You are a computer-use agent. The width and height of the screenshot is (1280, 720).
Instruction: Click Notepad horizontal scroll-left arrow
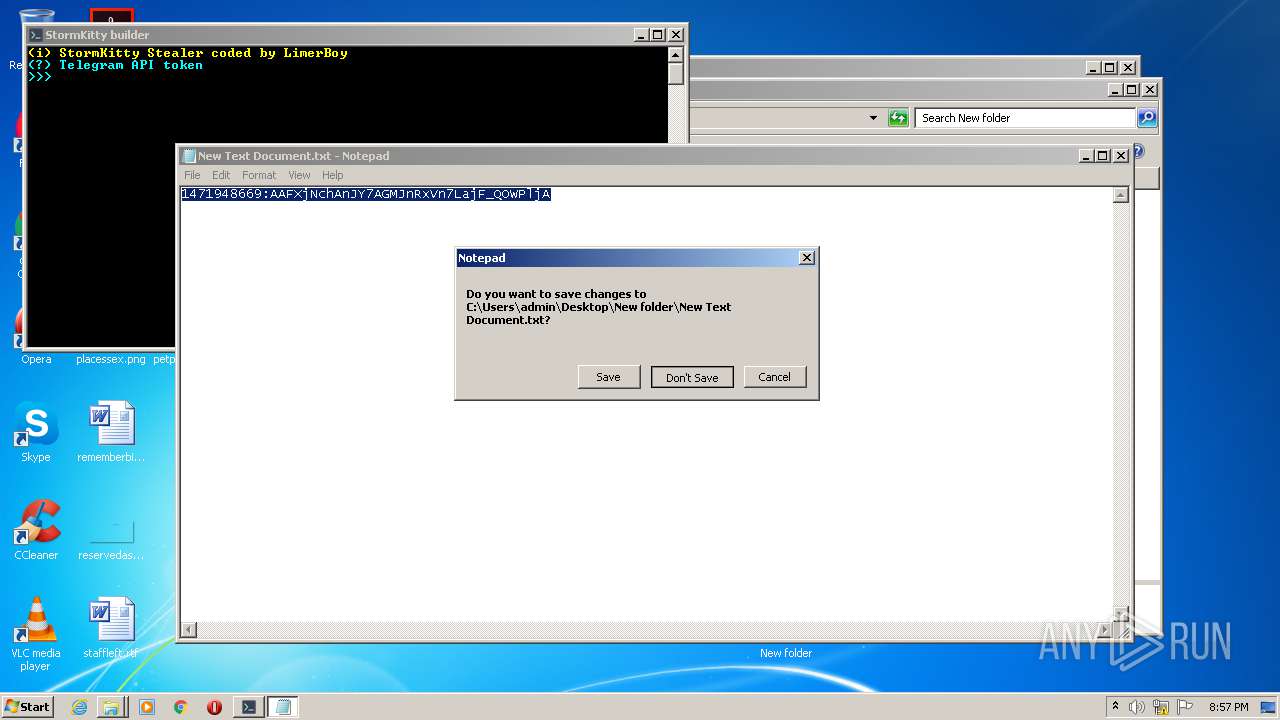tap(189, 630)
